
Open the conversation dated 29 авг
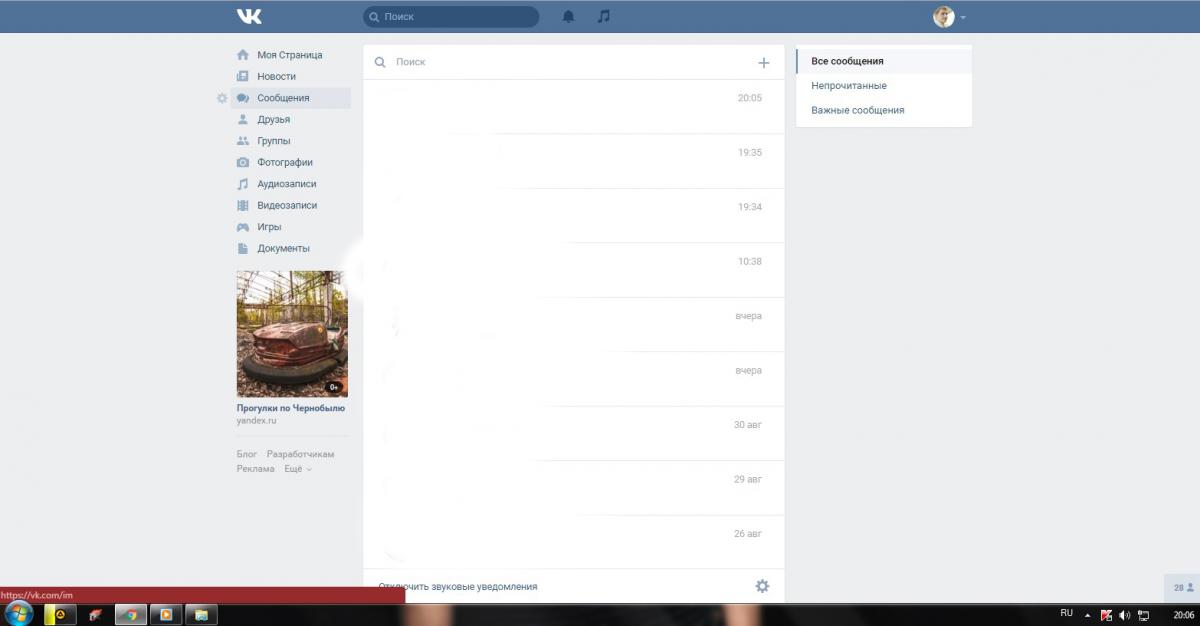[x=574, y=488]
